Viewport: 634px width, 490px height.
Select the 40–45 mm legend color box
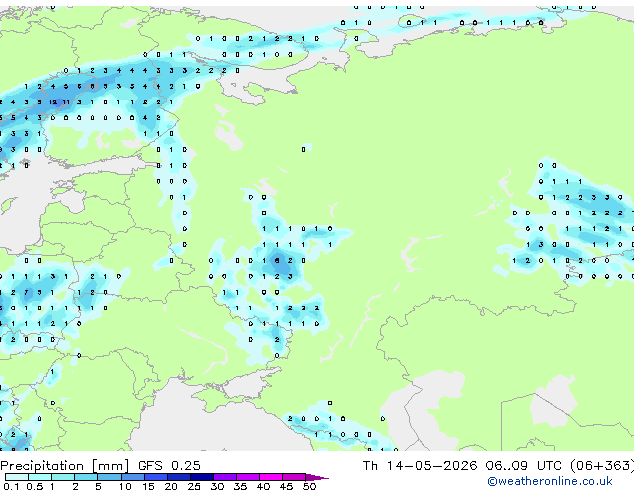pyautogui.click(x=271, y=477)
